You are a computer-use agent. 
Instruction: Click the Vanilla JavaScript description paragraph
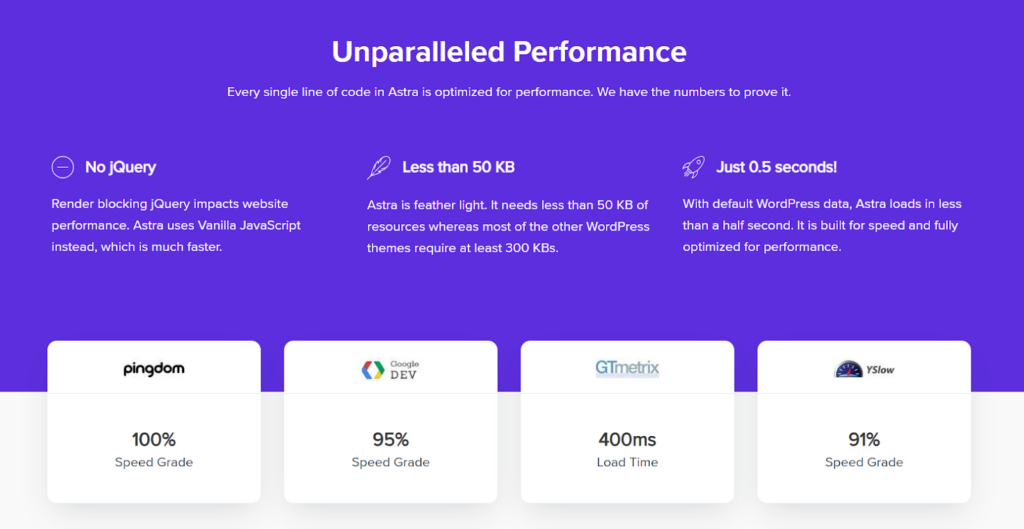(176, 225)
